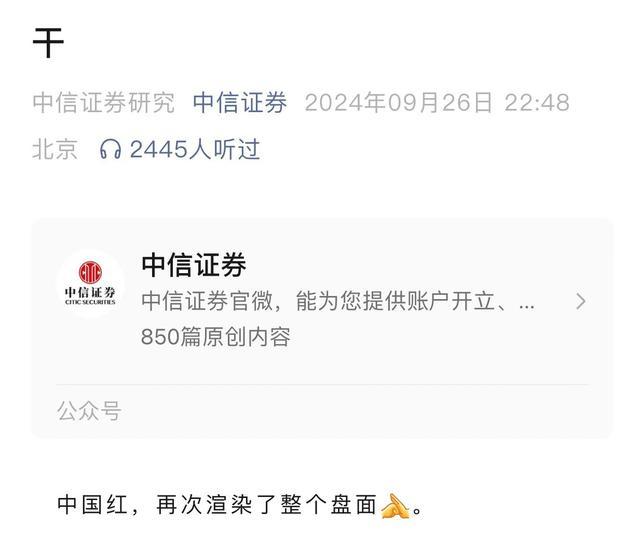
Task: Click the bold 中信证券 card title
Action: tap(194, 265)
